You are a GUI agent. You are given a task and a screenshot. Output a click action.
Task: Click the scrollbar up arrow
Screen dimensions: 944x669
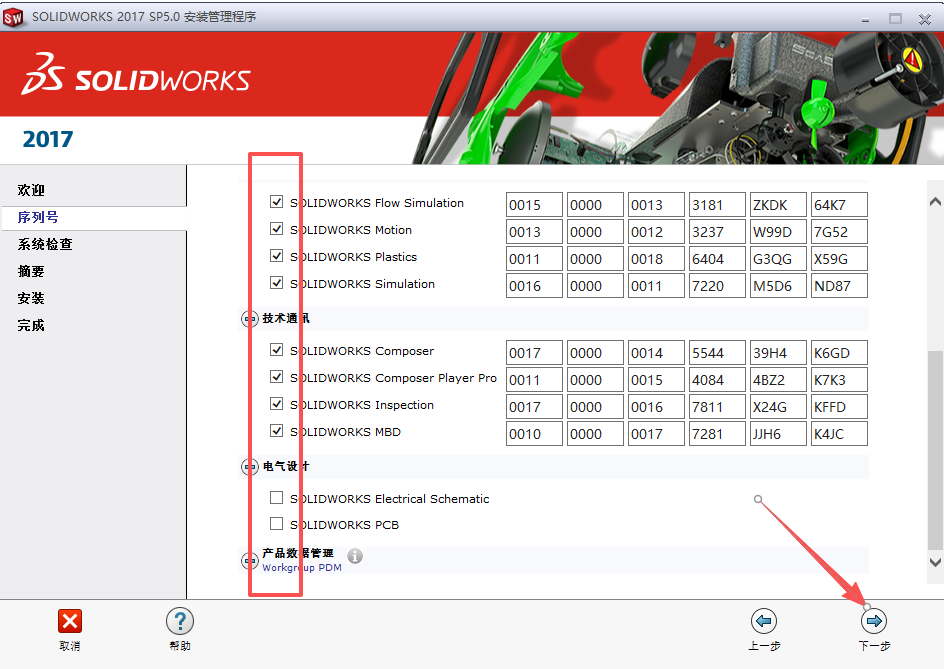pyautogui.click(x=933, y=202)
